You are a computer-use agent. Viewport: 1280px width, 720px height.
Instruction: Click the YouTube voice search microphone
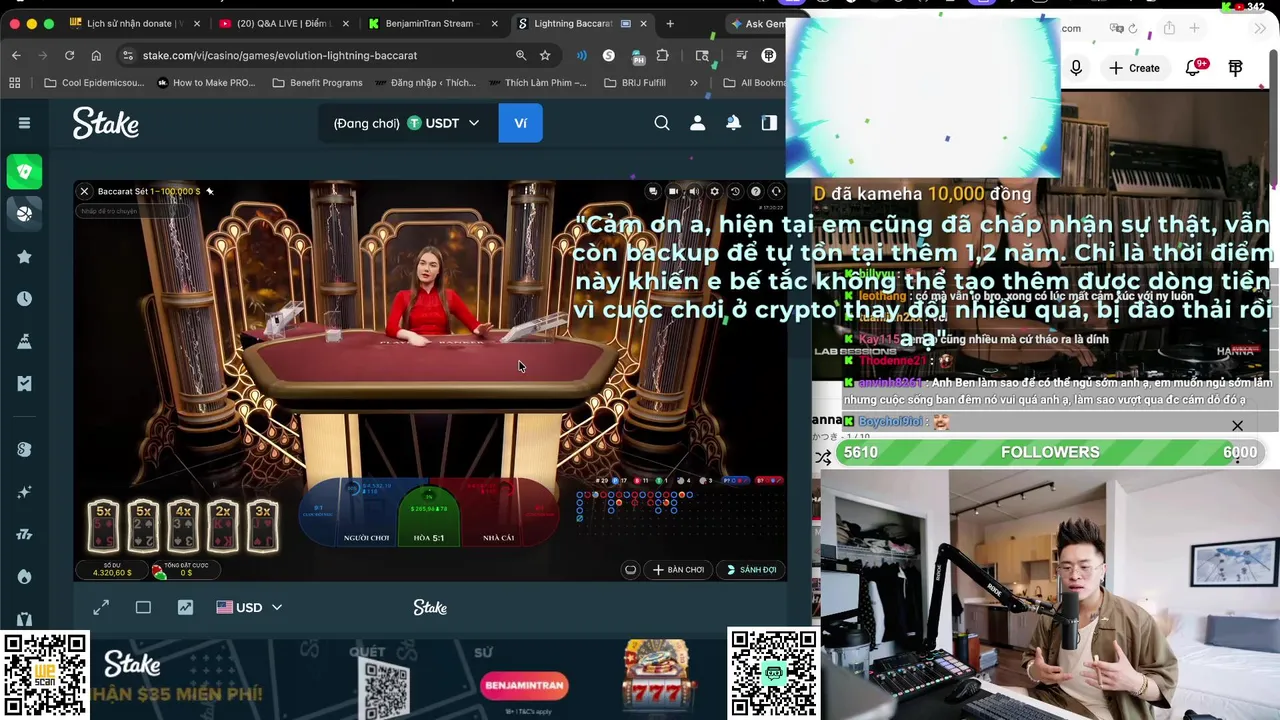pyautogui.click(x=1076, y=68)
